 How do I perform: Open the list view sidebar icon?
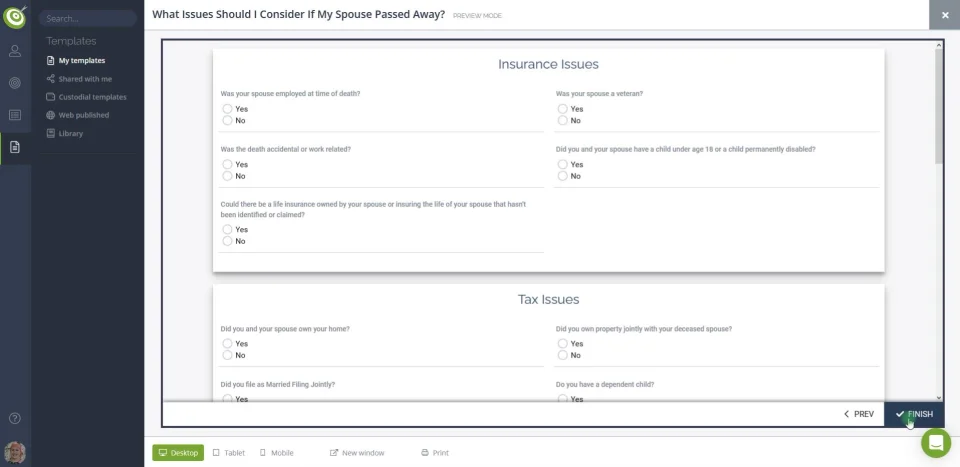pyautogui.click(x=15, y=115)
